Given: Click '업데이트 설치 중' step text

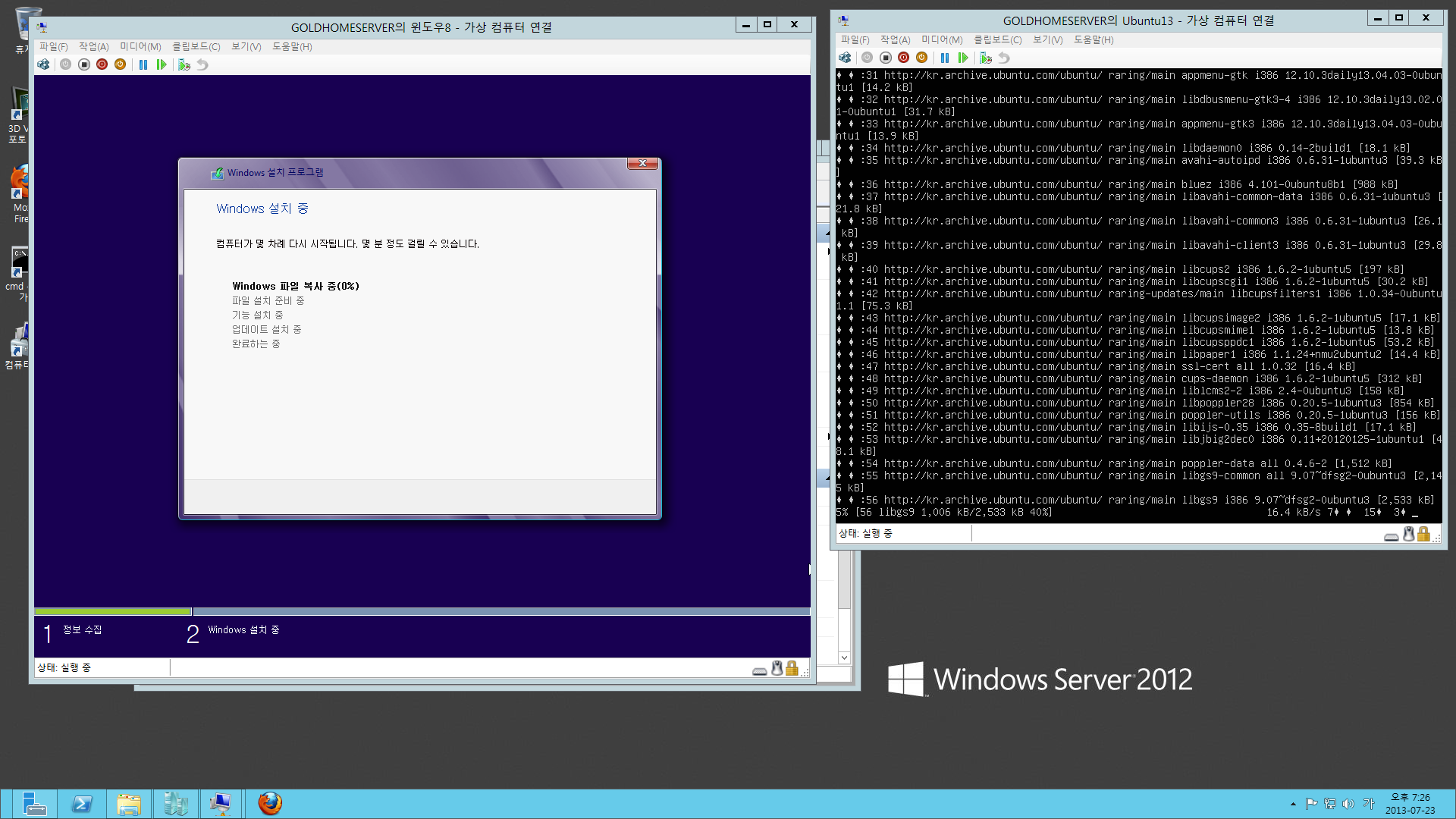Looking at the screenshot, I should click(266, 330).
